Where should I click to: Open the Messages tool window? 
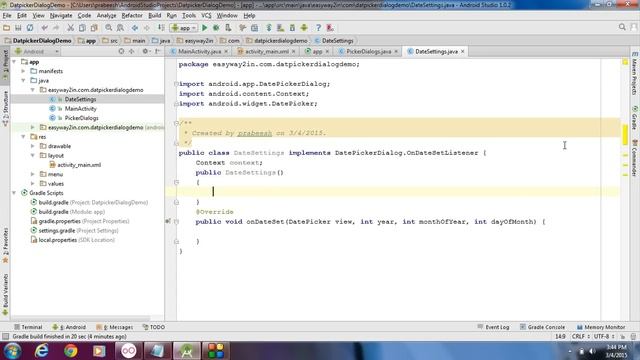coord(115,327)
